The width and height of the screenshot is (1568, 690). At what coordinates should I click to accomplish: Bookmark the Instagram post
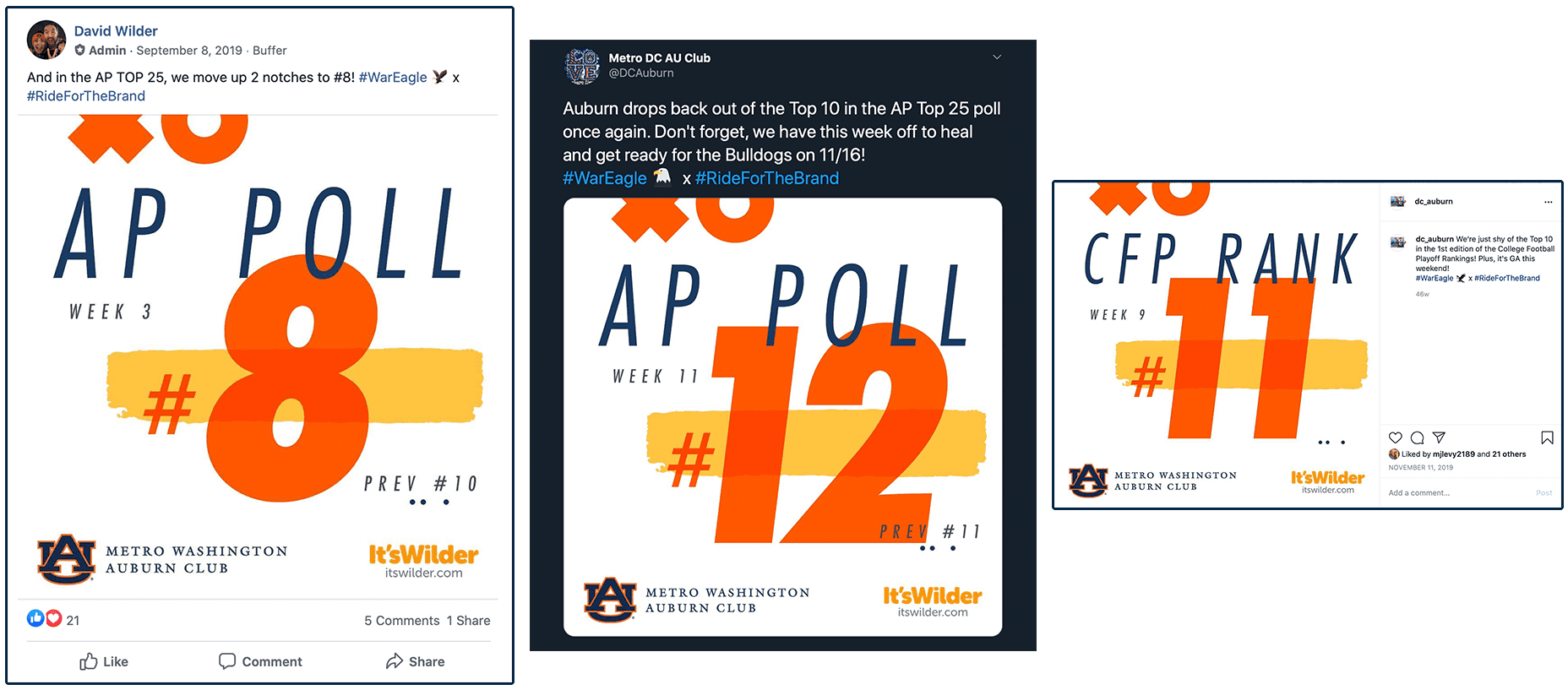point(1546,437)
